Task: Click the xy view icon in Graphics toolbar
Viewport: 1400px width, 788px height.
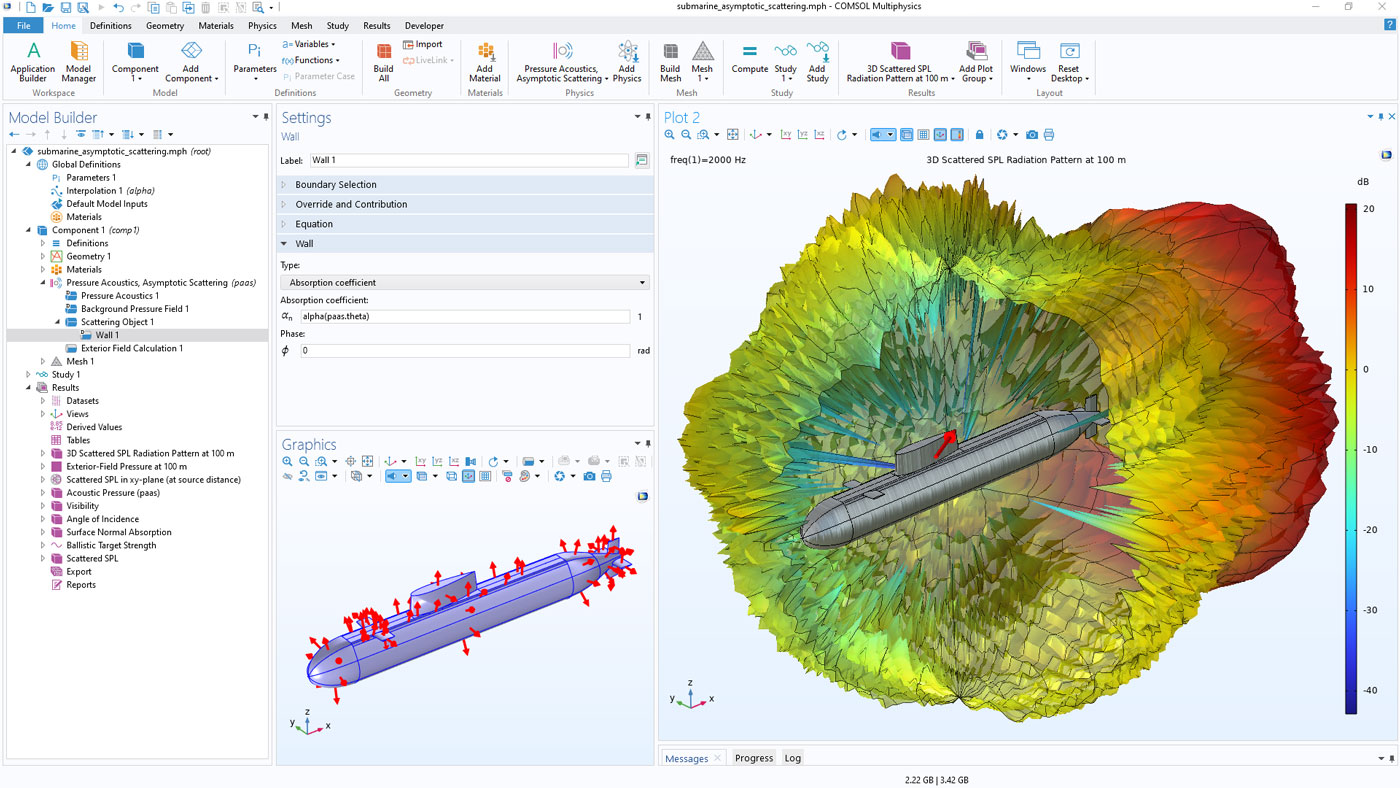Action: (x=420, y=462)
